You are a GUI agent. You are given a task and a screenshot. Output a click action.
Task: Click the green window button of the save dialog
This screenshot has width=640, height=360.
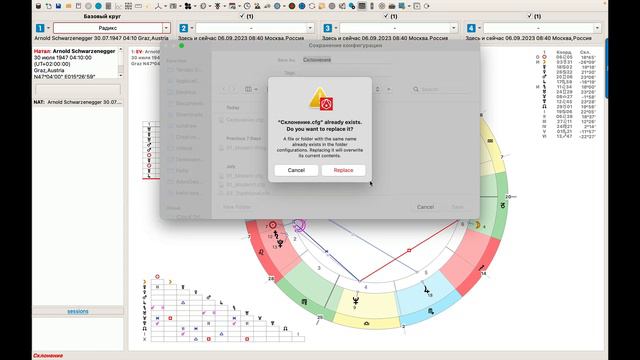pos(182,45)
